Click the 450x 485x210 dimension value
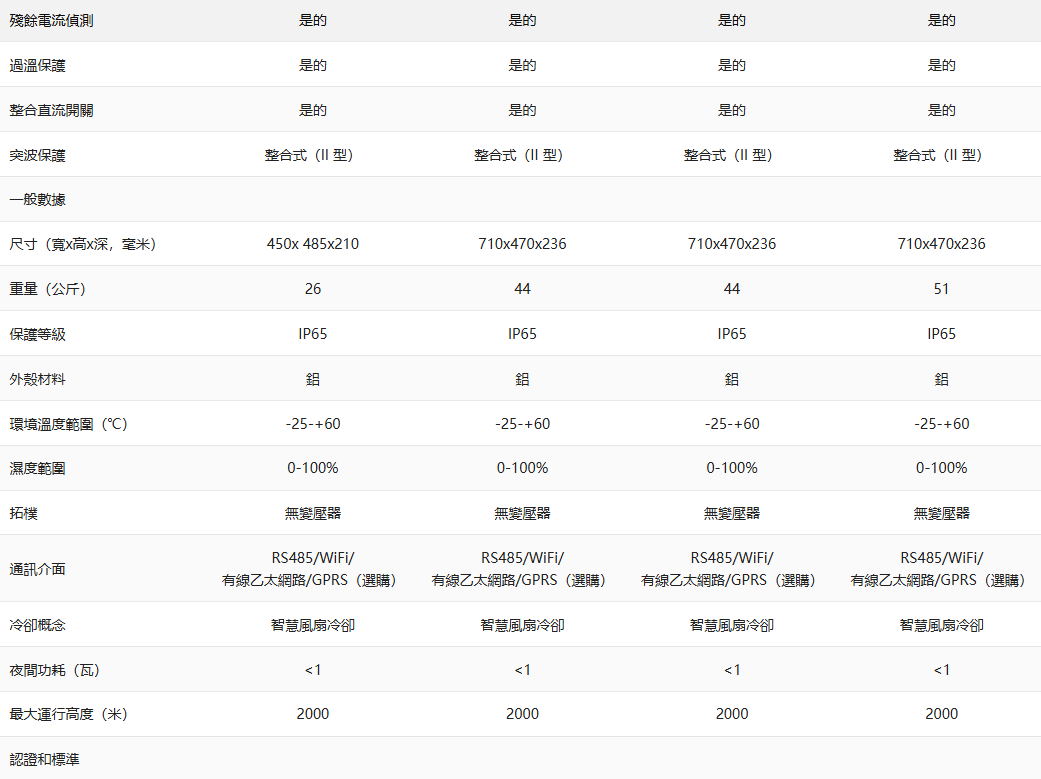Viewport: 1041px width, 779px height. click(x=312, y=244)
